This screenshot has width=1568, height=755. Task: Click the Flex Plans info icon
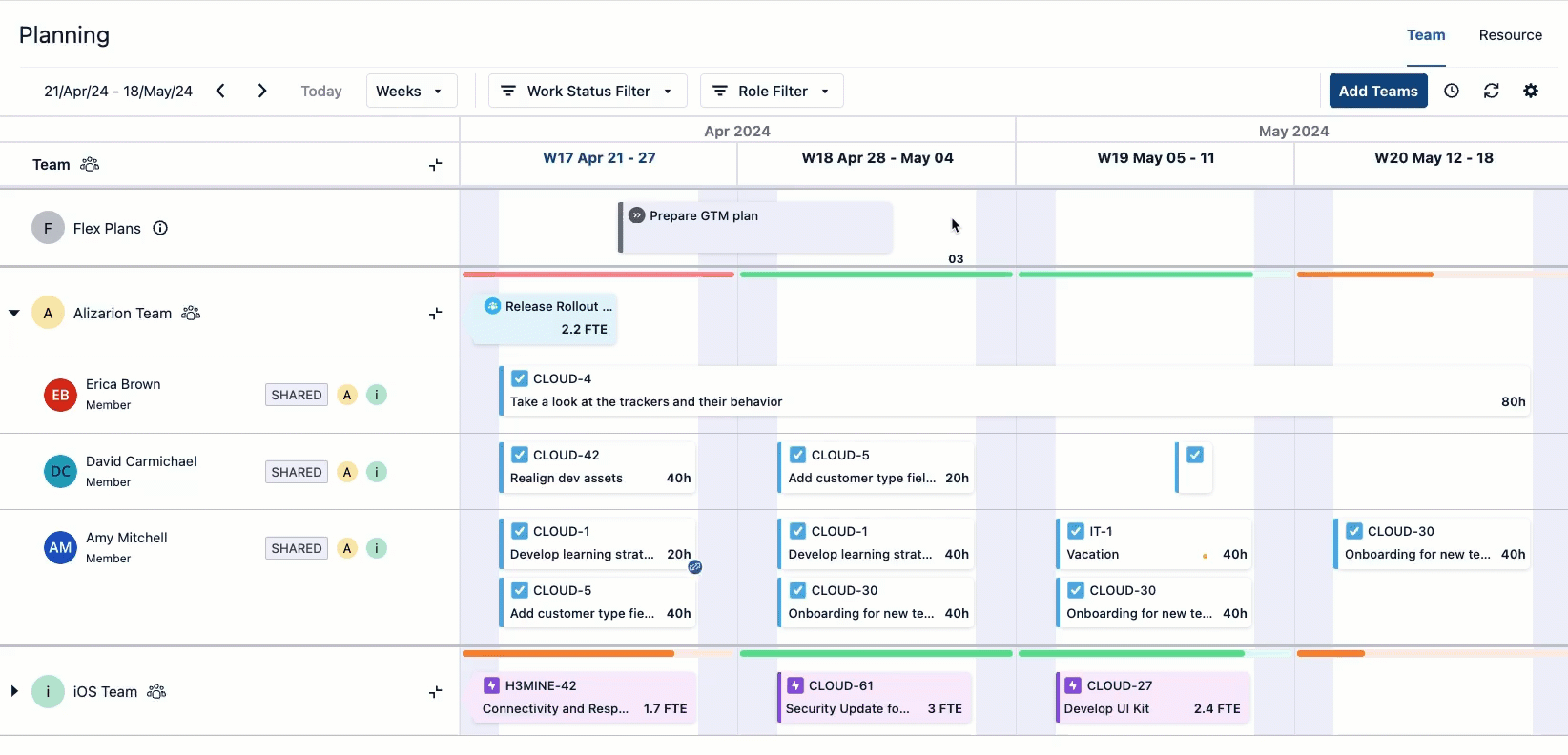(x=160, y=228)
